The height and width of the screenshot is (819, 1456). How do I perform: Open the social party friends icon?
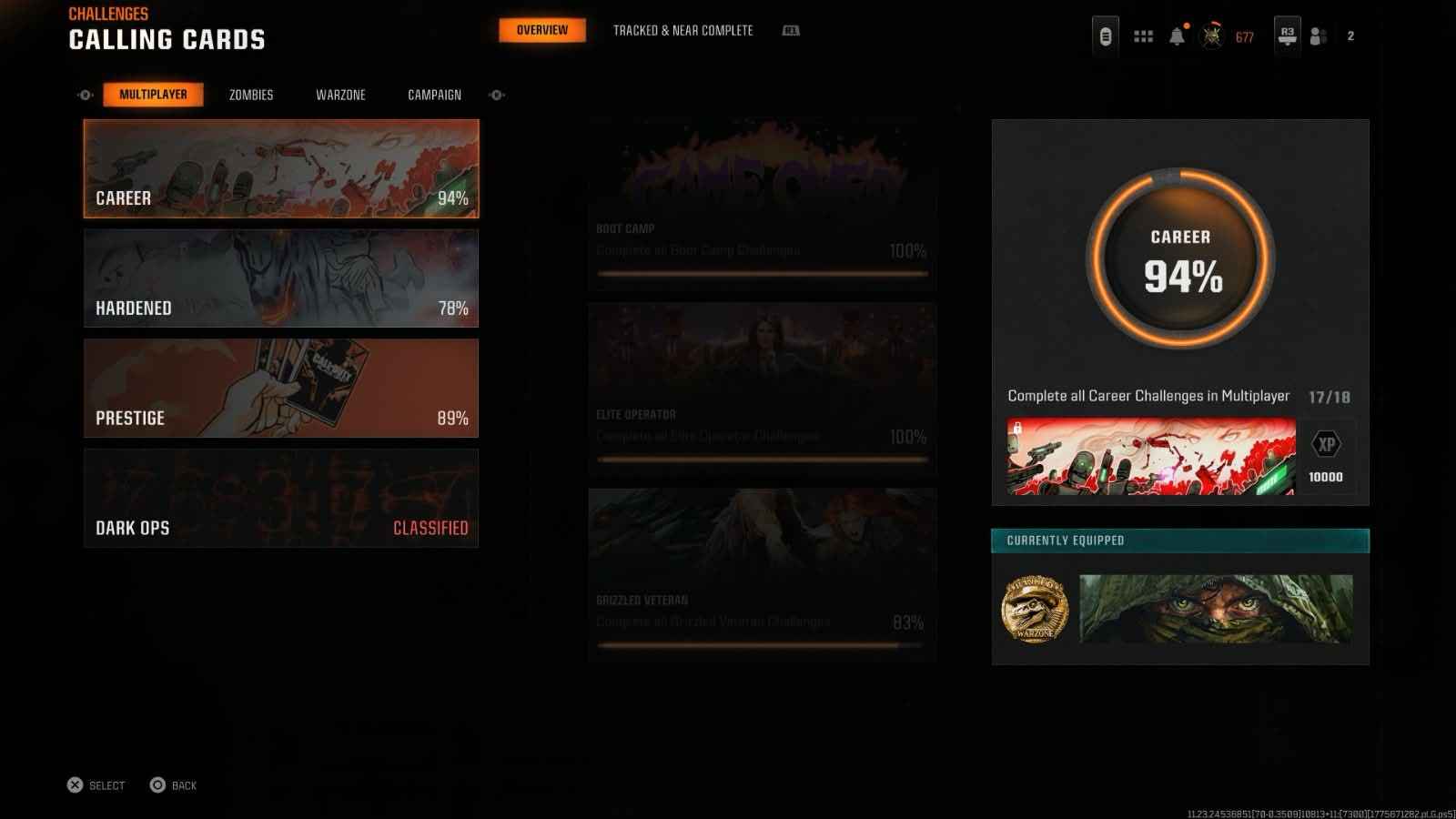[x=1318, y=36]
